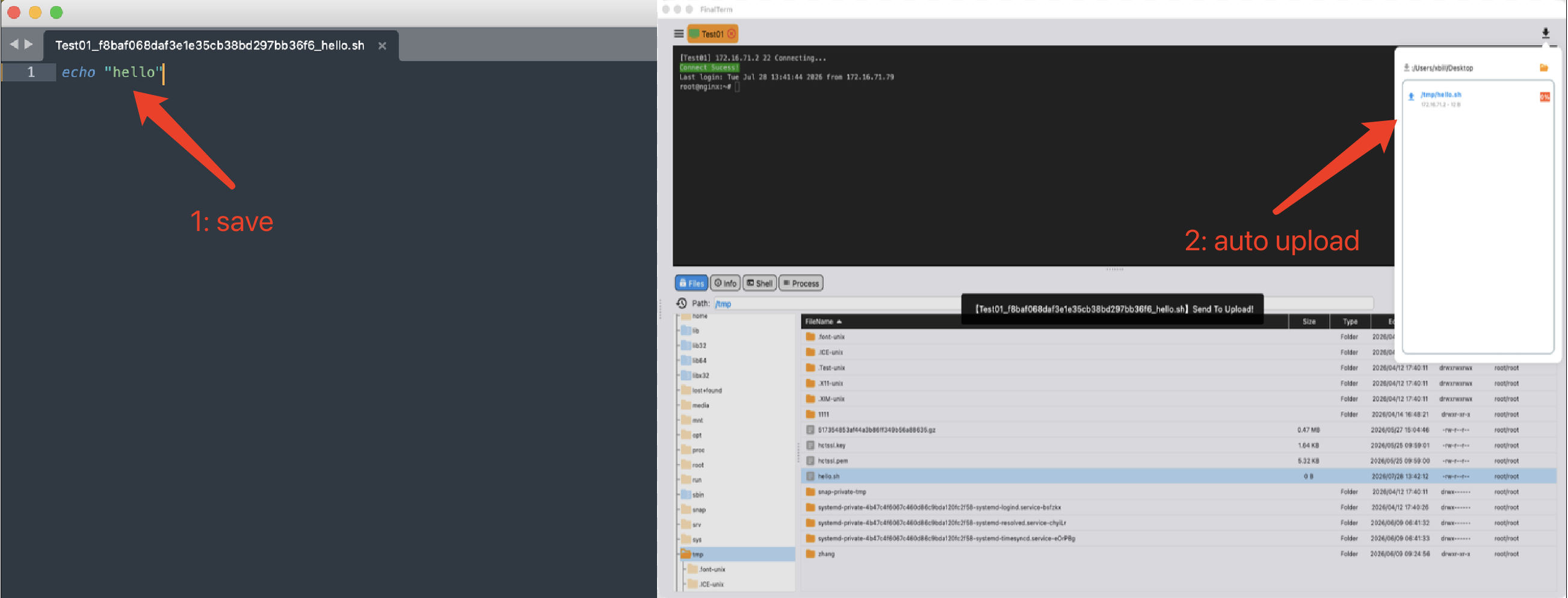Viewport: 1568px width, 598px height.
Task: Sort files by the Type column
Action: [x=1350, y=322]
